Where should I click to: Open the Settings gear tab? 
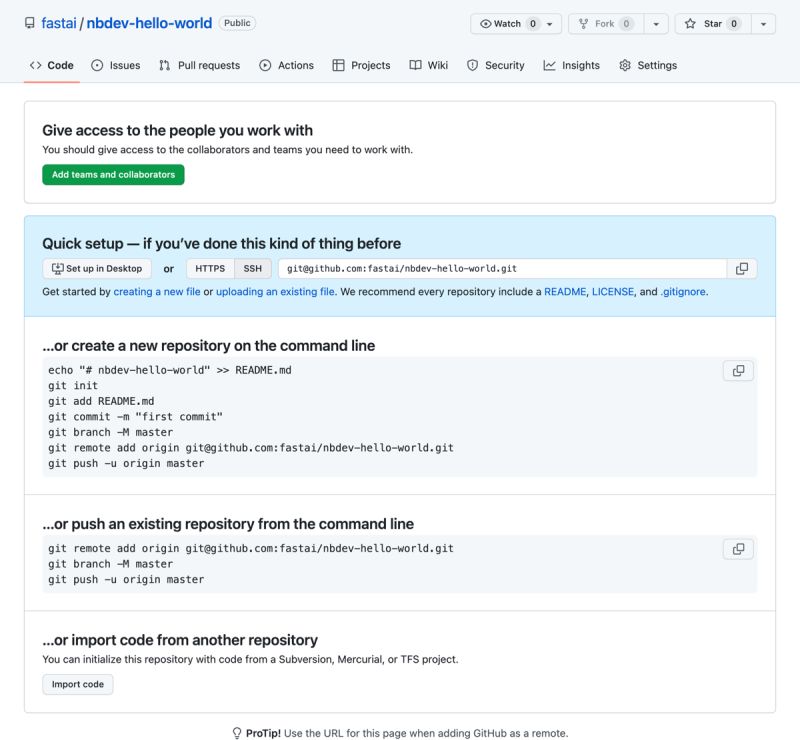(x=649, y=65)
